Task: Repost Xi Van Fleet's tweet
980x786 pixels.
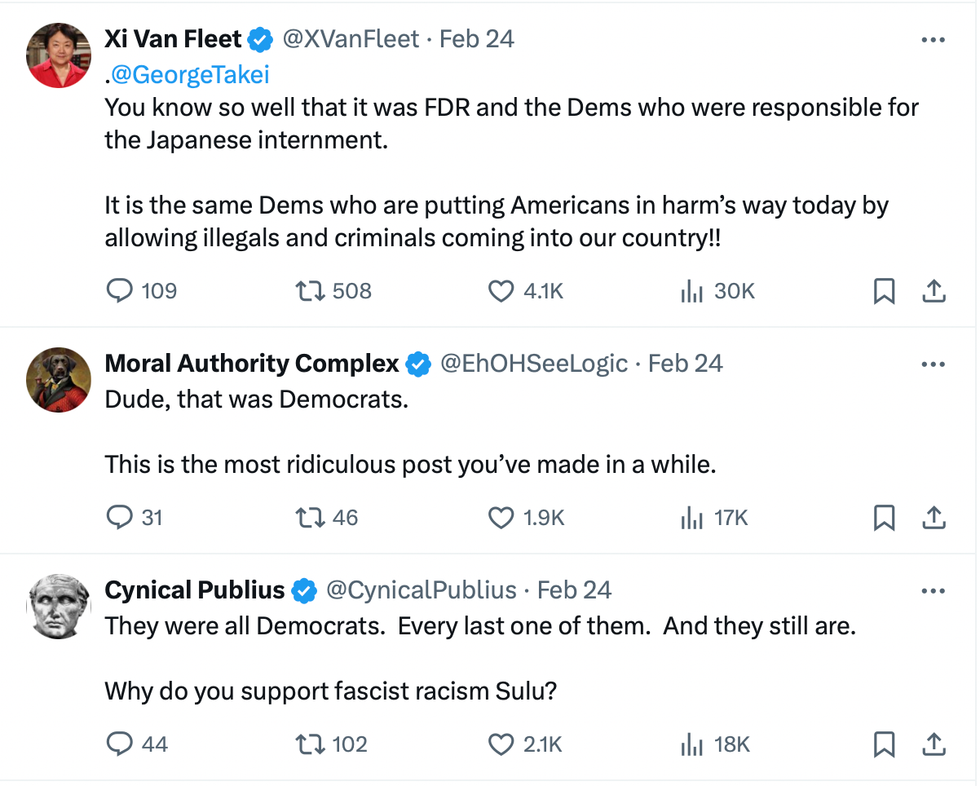Action: coord(309,291)
